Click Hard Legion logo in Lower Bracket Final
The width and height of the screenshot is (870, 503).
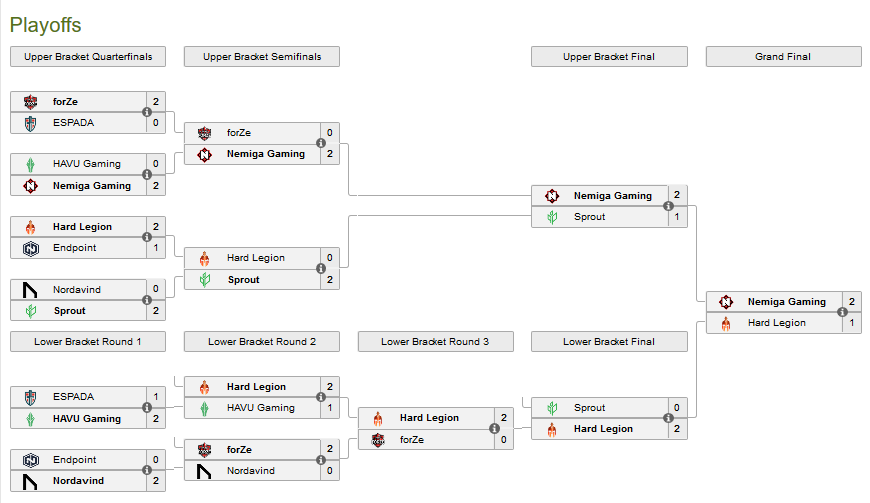click(552, 429)
